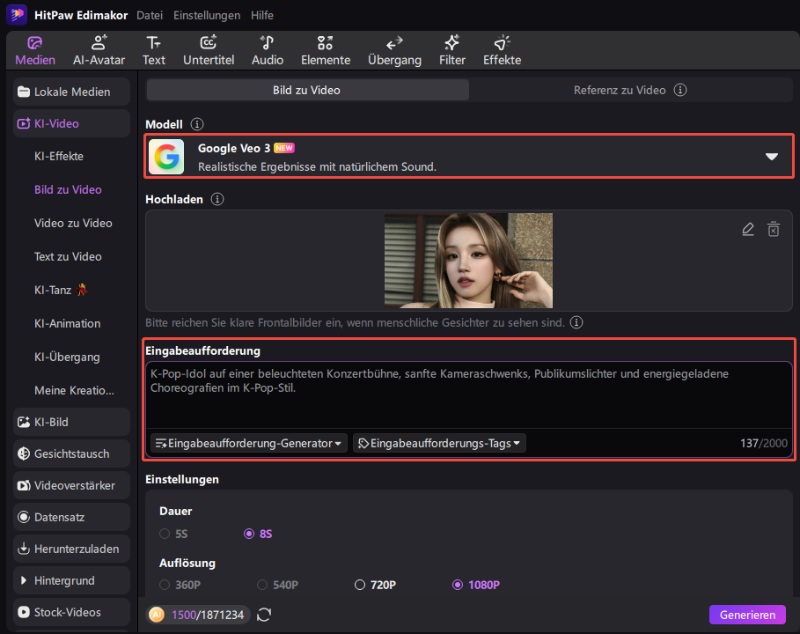The height and width of the screenshot is (634, 800).
Task: Open the Audio tool
Action: pos(267,51)
